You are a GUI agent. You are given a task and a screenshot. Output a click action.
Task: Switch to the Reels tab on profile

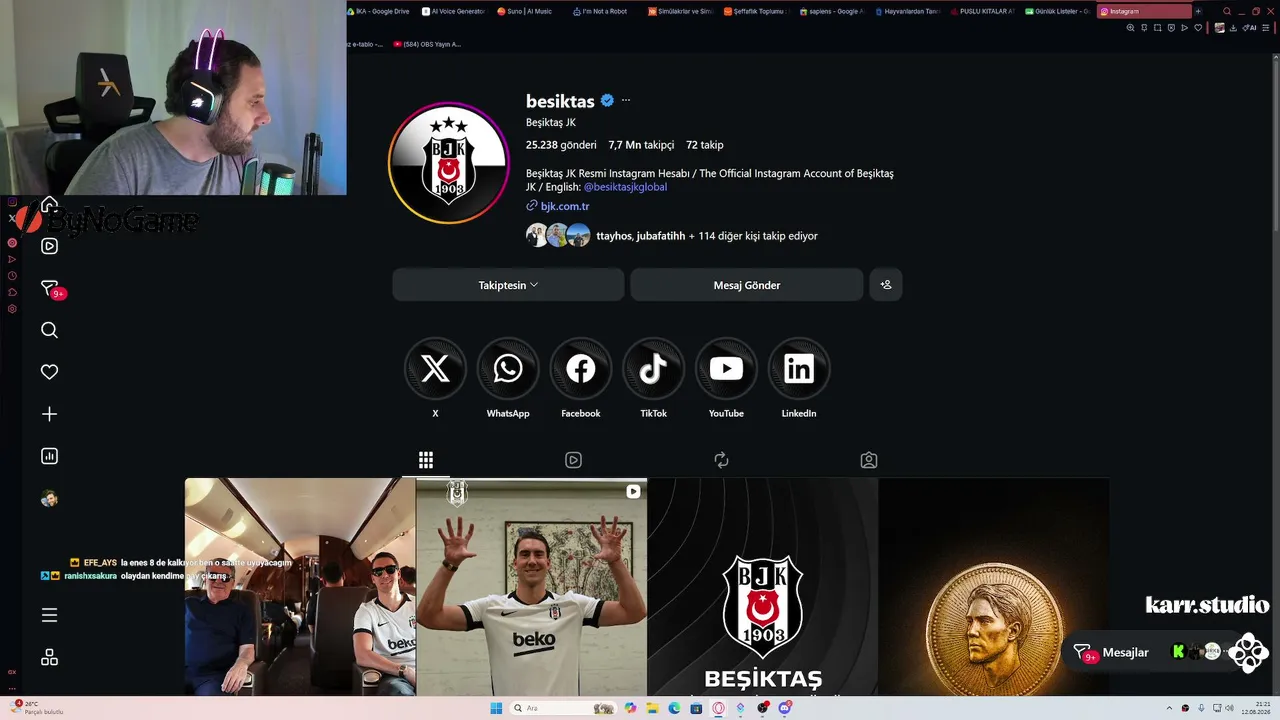tap(573, 460)
